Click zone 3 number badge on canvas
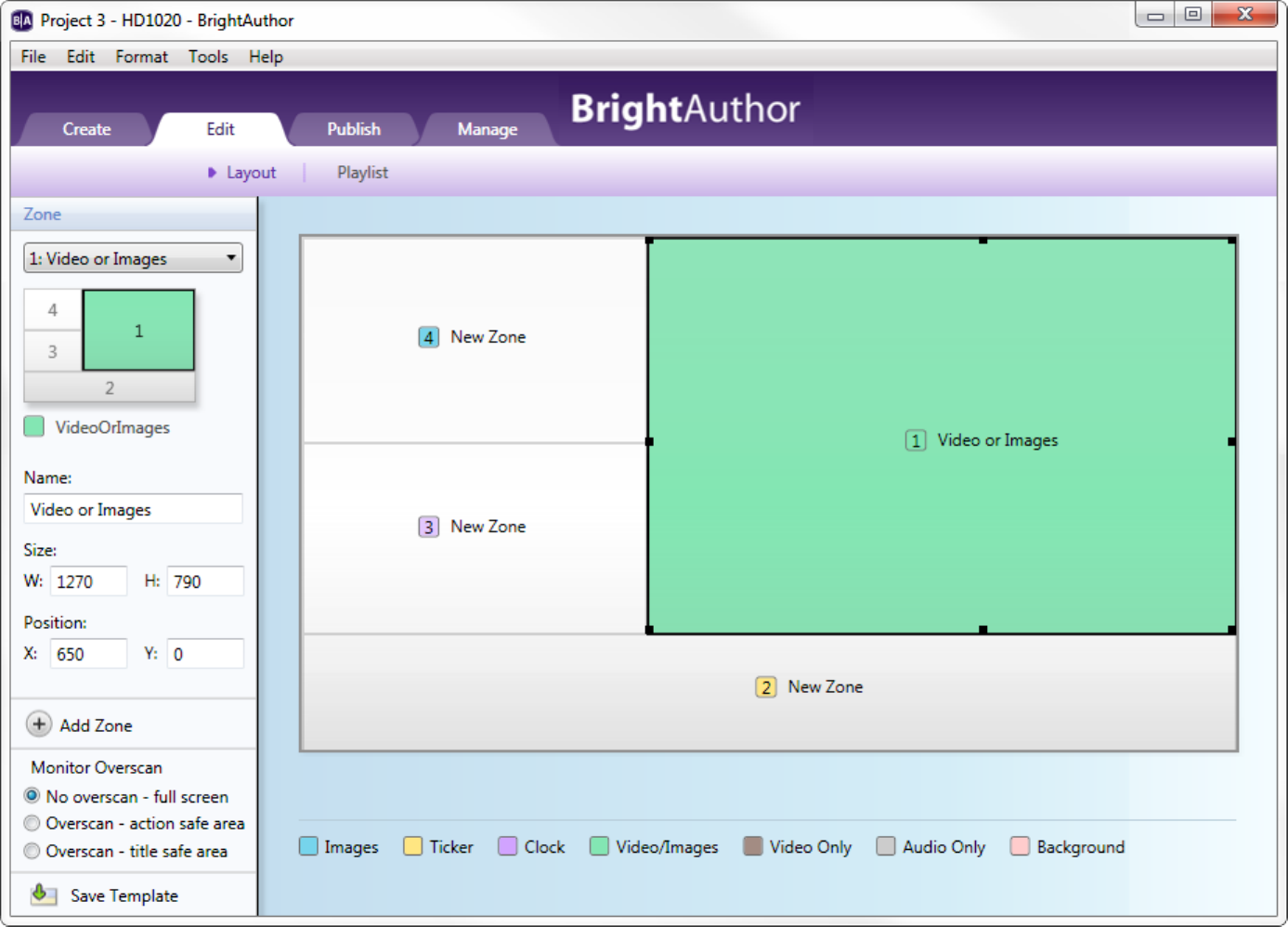The image size is (1288, 927). (x=428, y=527)
